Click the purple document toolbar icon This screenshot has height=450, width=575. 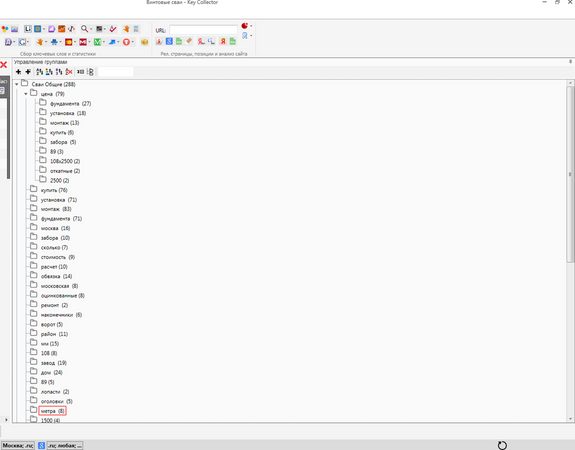click(52, 29)
